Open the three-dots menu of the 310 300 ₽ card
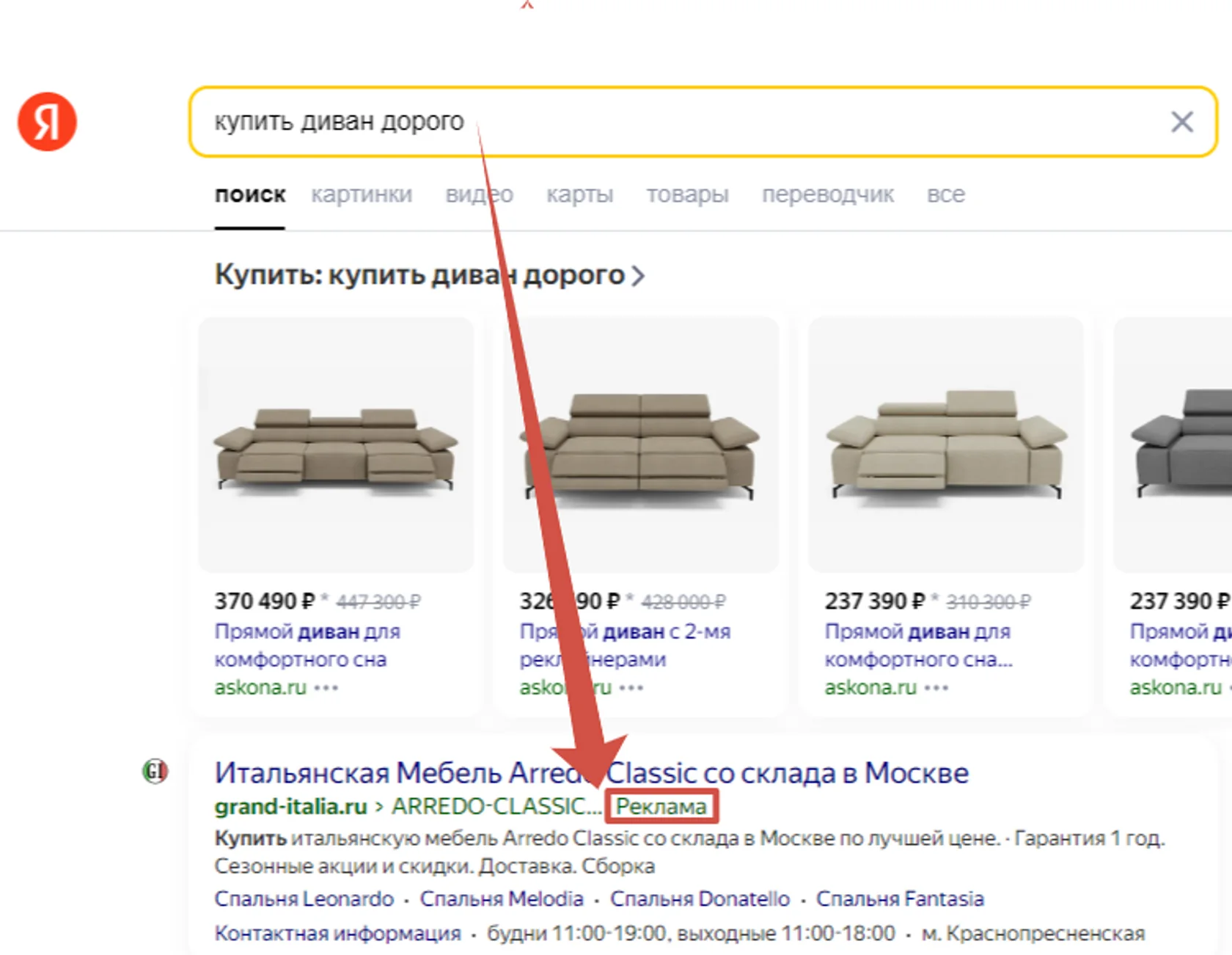 tap(936, 688)
